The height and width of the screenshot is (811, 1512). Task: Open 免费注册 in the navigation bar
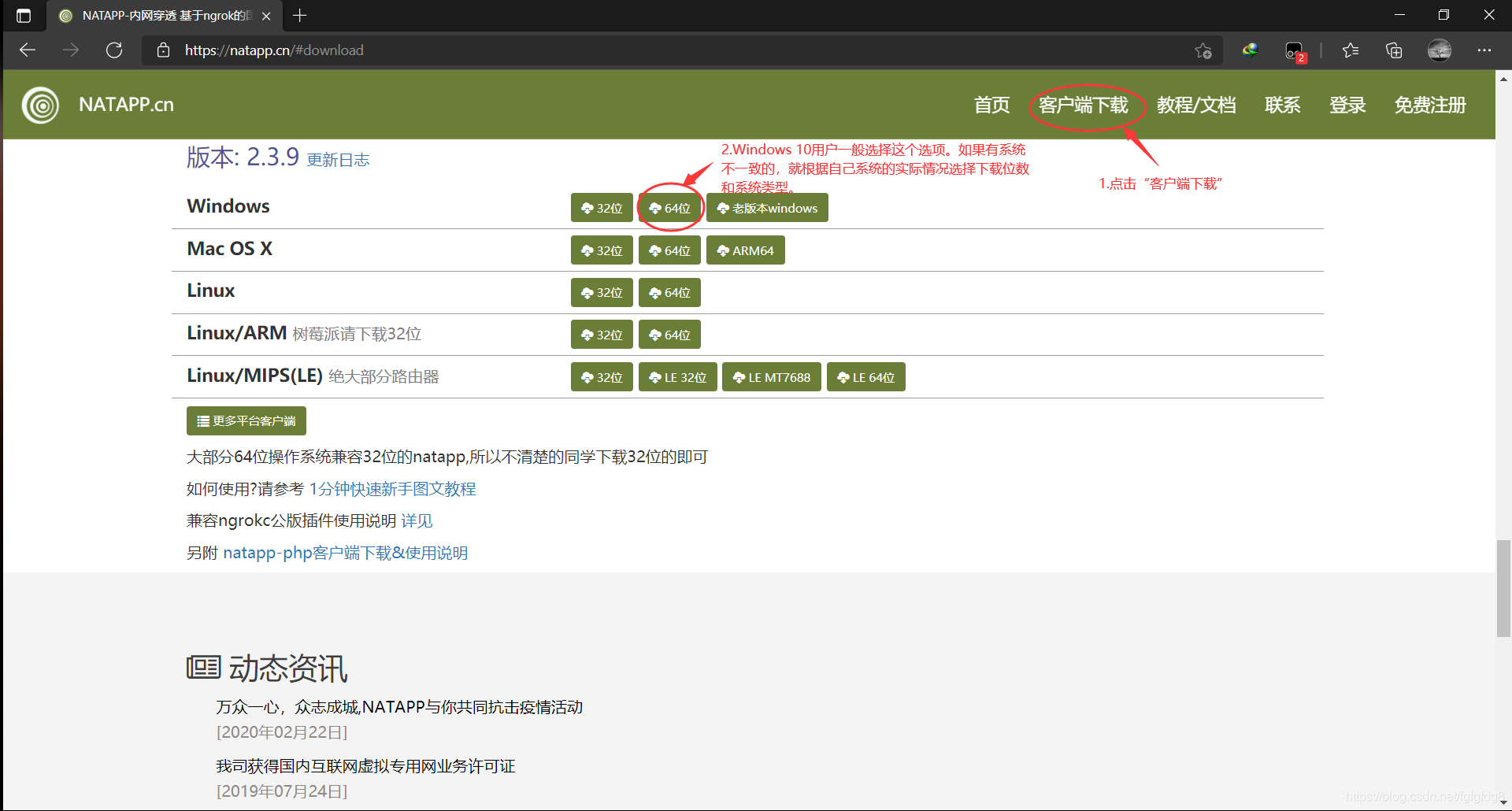(1430, 105)
